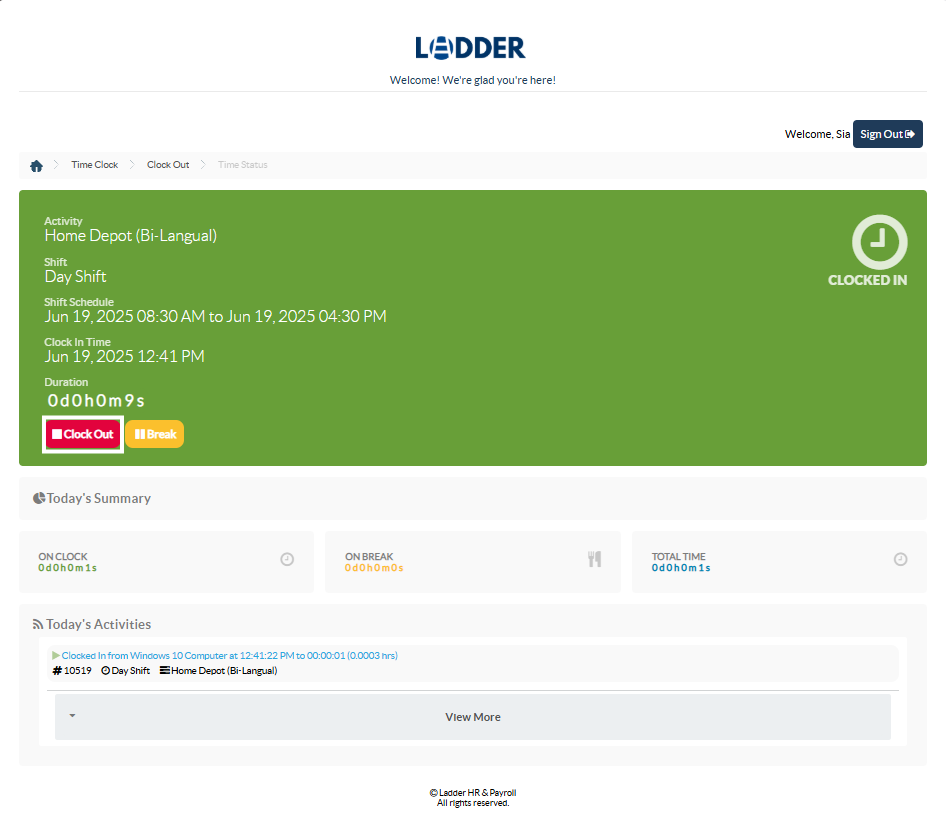This screenshot has width=946, height=819.
Task: Click clock in time Jun 19, 2025 12:41 PM
Action: tap(124, 357)
